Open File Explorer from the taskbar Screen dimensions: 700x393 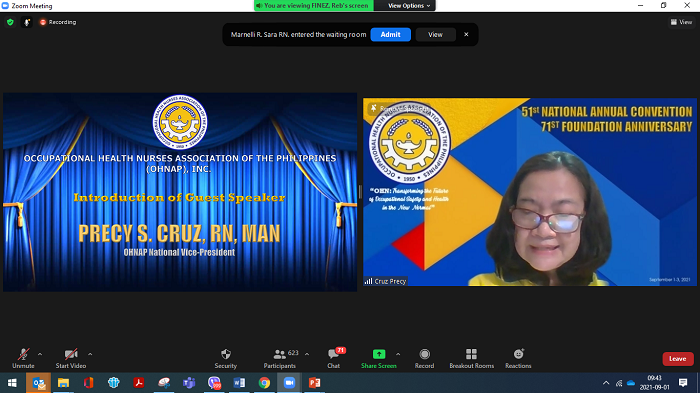tap(63, 383)
